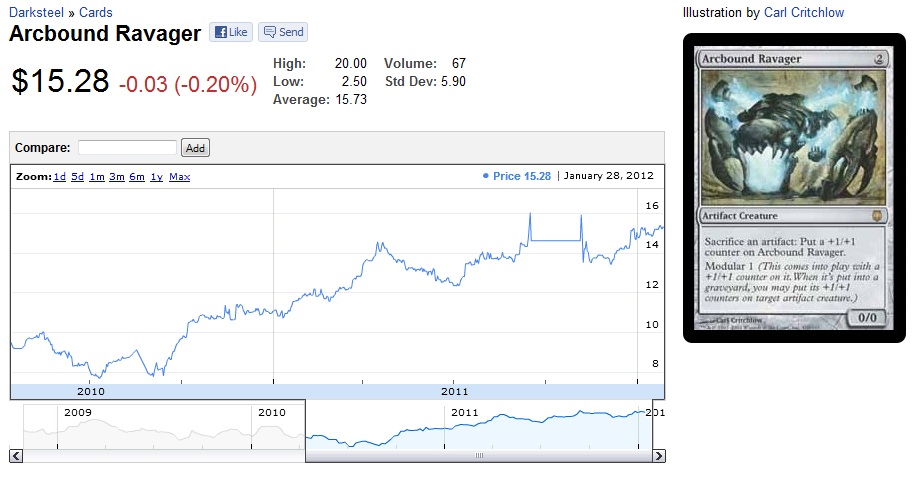Viewport: 921px width, 485px height.
Task: Set chart zoom to Max
Action: coord(180,177)
